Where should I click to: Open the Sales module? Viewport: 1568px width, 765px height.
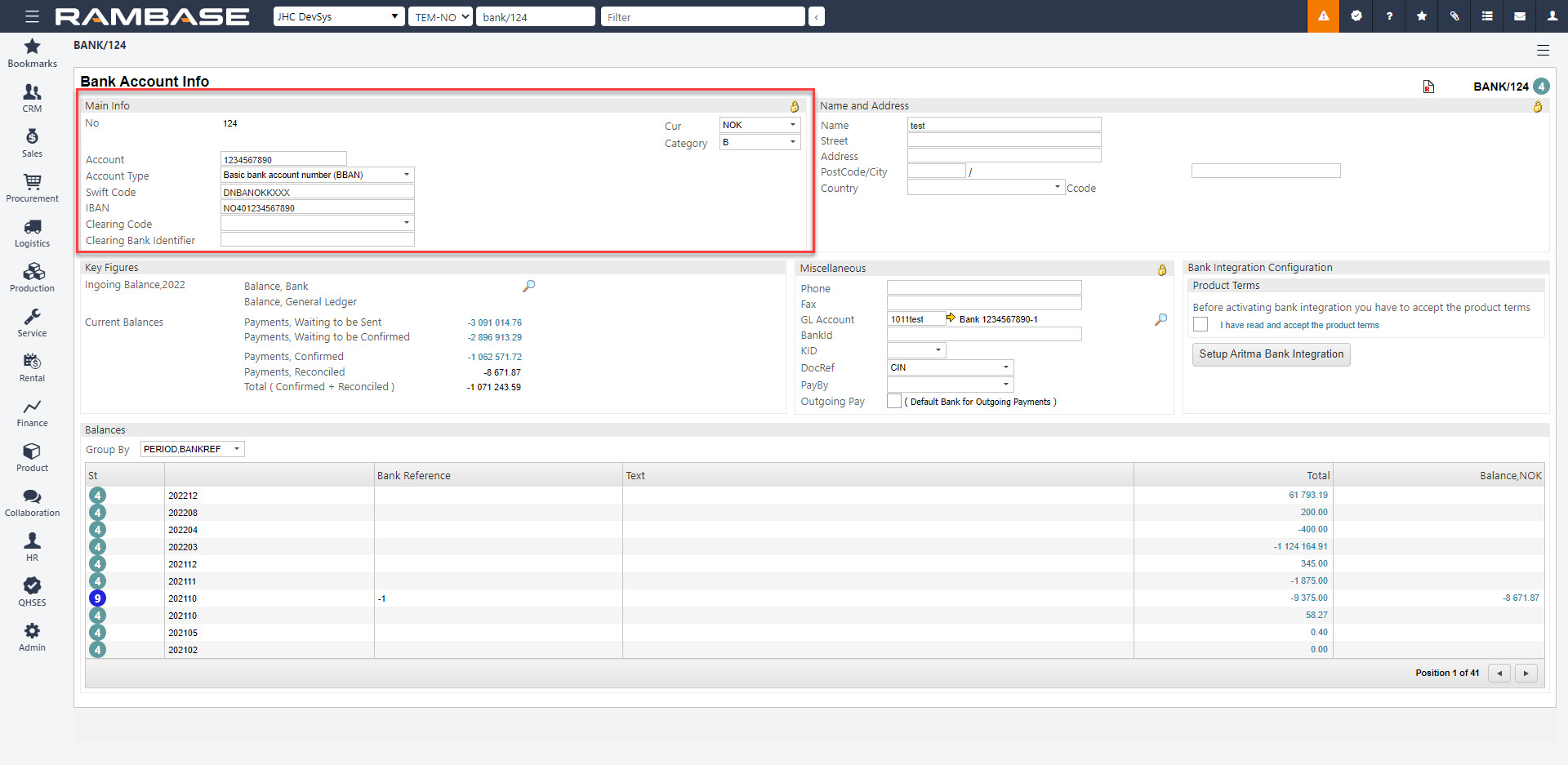point(32,143)
